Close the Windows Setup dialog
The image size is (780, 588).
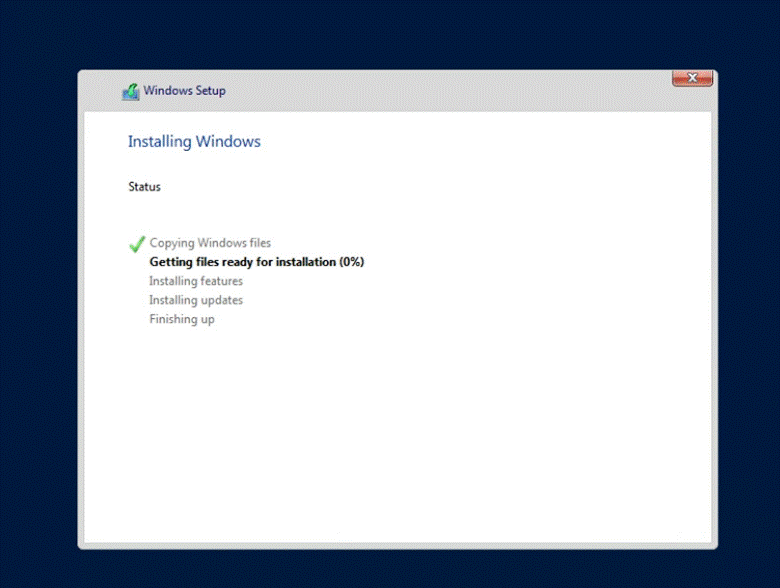click(692, 78)
